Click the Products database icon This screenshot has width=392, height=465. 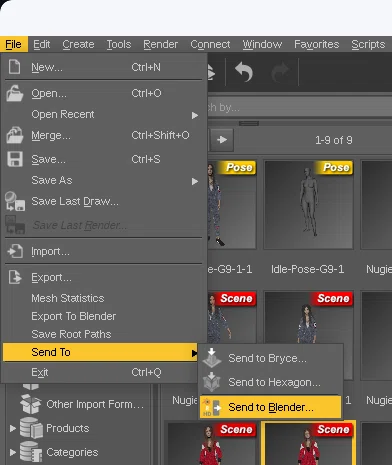coord(31,428)
